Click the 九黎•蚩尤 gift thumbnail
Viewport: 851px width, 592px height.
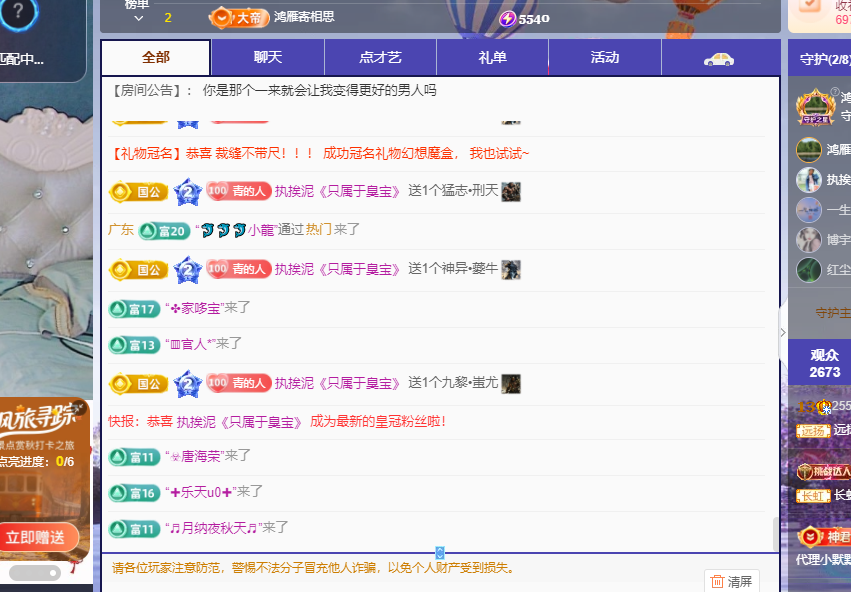tap(511, 384)
